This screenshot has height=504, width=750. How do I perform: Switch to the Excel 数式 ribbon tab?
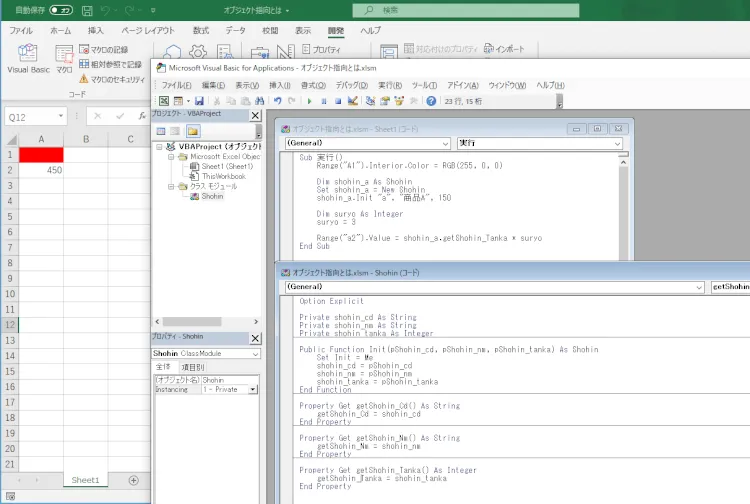click(201, 30)
